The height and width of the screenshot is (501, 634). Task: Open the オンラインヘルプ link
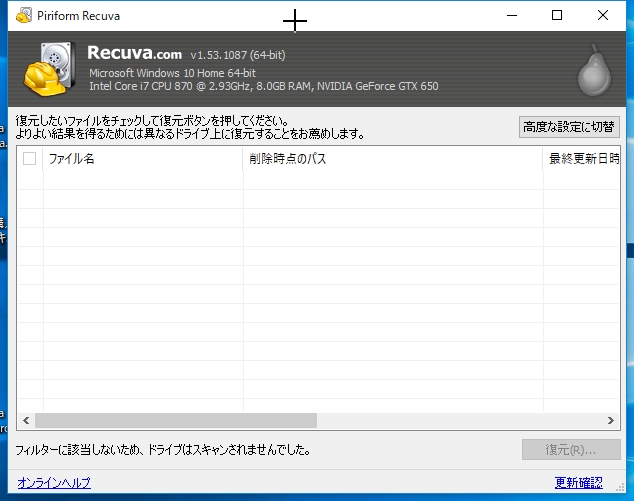coord(54,482)
